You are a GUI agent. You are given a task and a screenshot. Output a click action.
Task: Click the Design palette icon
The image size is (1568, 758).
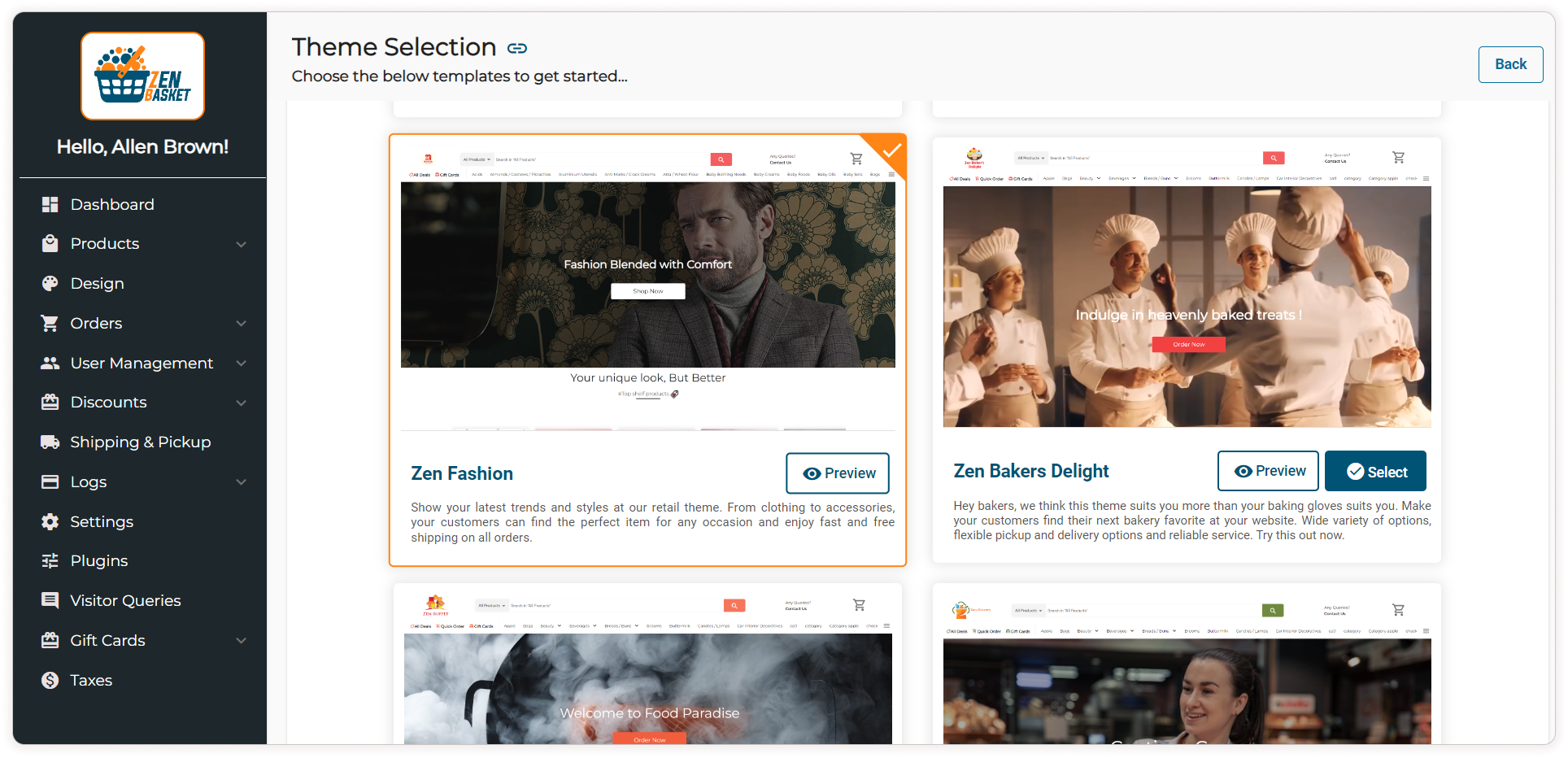point(50,284)
